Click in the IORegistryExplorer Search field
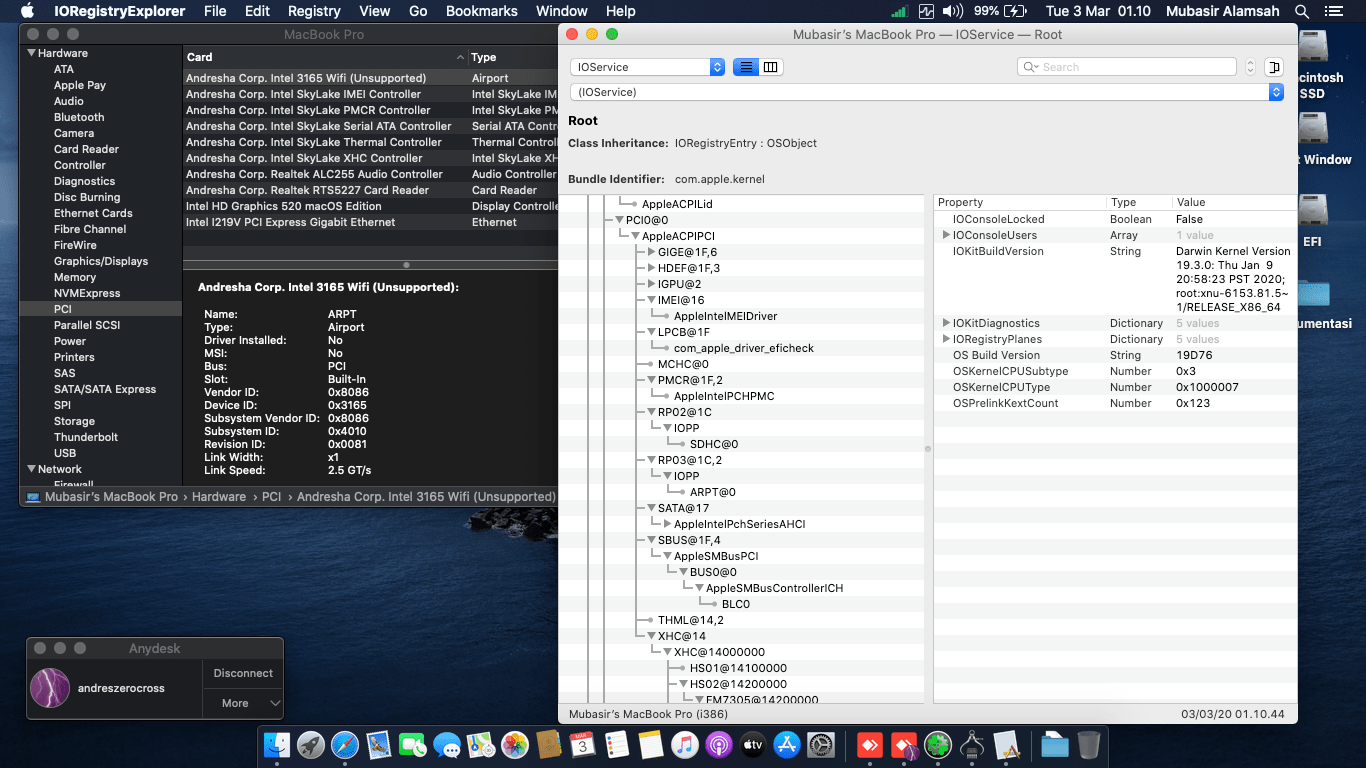The image size is (1366, 768). pyautogui.click(x=1127, y=67)
